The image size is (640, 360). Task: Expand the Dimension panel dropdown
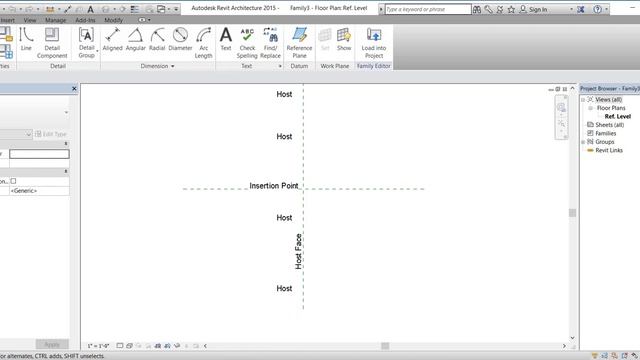(173, 66)
